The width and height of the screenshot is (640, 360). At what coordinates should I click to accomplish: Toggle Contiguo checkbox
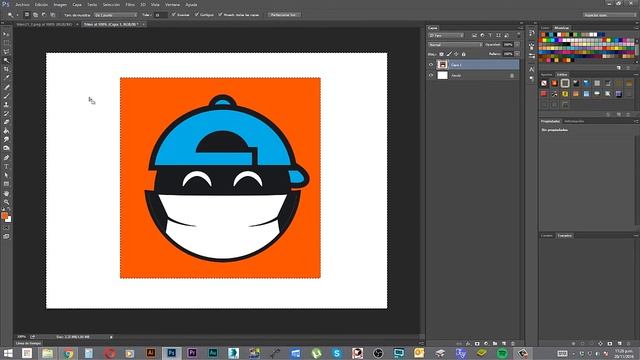196,14
